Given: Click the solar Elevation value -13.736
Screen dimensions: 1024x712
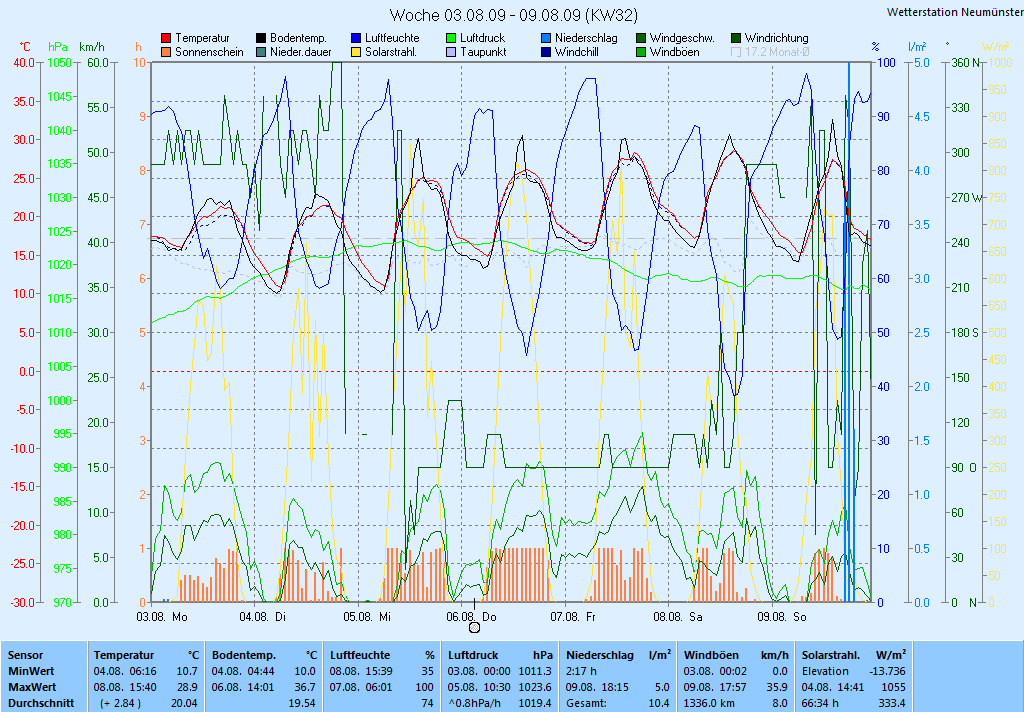Looking at the screenshot, I should coord(888,672).
